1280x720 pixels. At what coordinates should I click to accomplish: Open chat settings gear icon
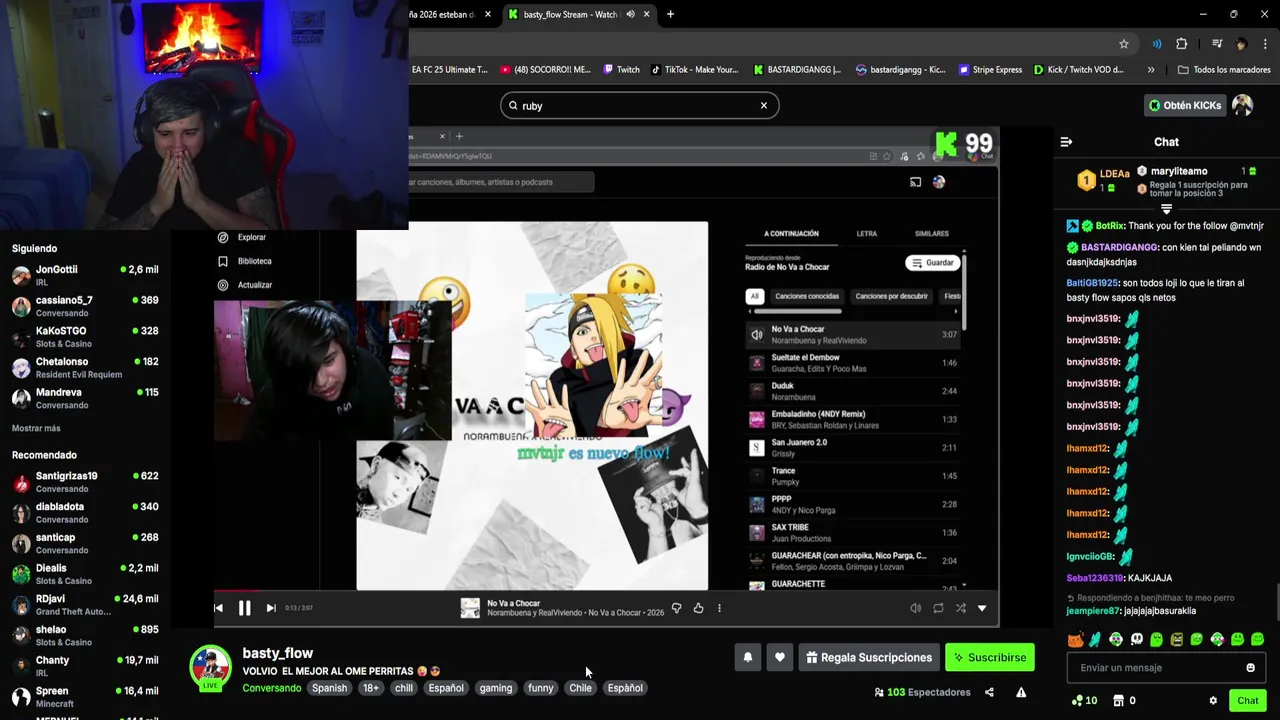[x=1213, y=701]
